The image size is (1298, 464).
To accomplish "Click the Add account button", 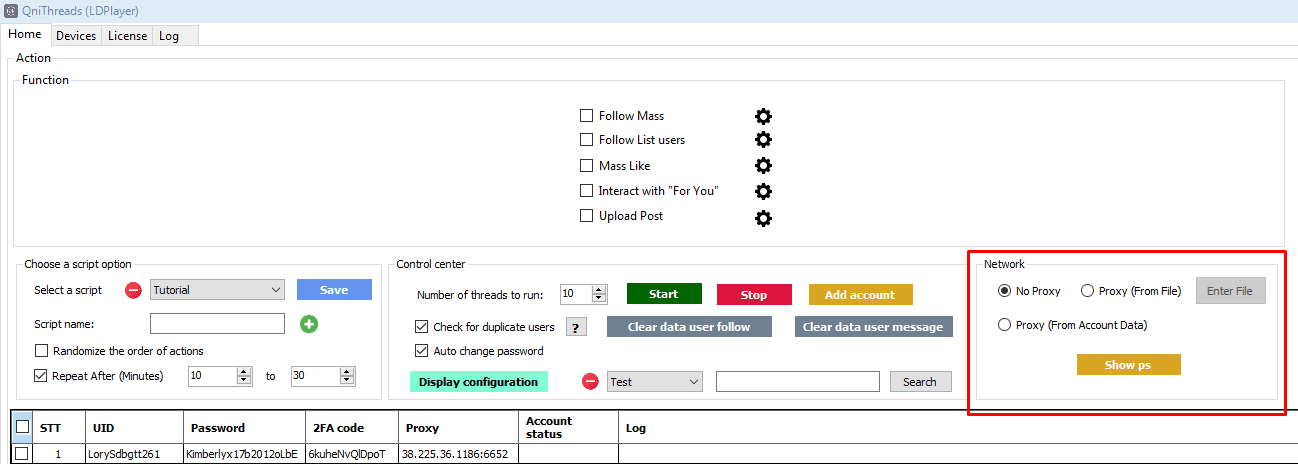I will click(x=860, y=295).
